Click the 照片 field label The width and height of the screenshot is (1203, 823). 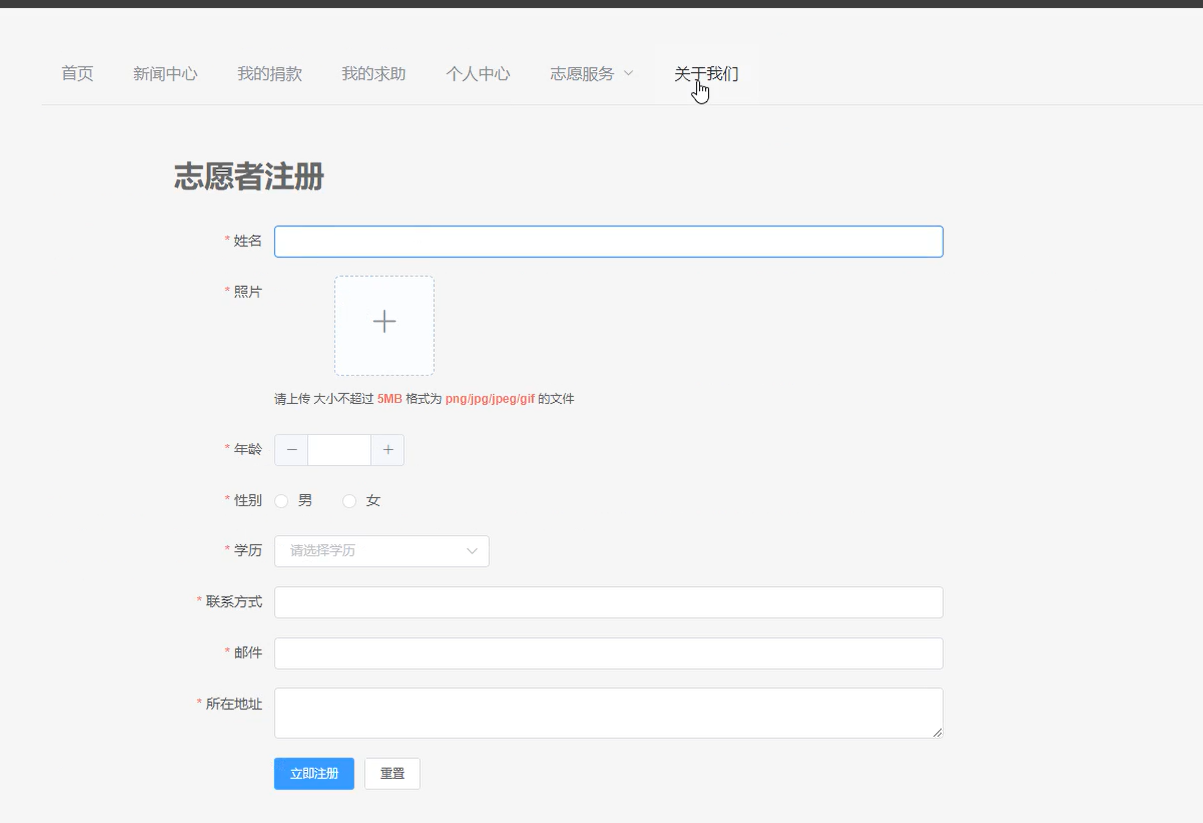pyautogui.click(x=248, y=292)
